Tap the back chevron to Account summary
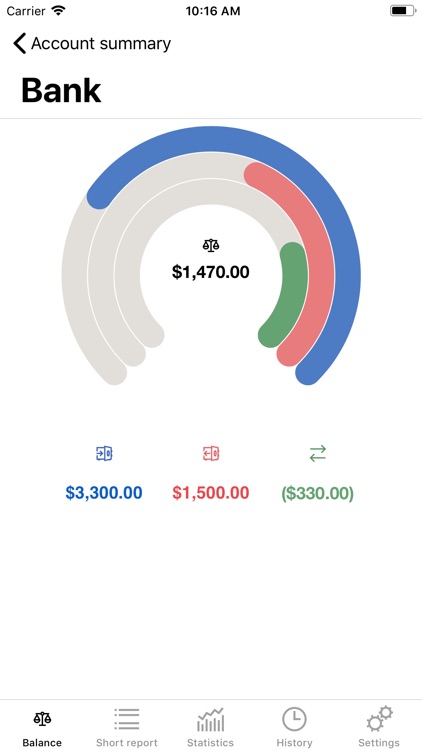 coord(19,44)
